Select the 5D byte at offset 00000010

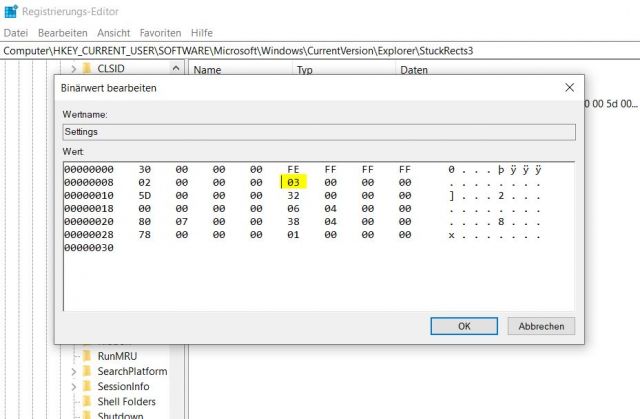(144, 195)
